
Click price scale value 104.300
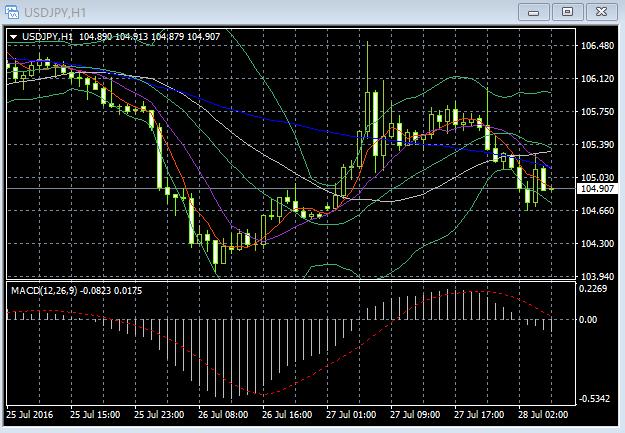[x=597, y=244]
